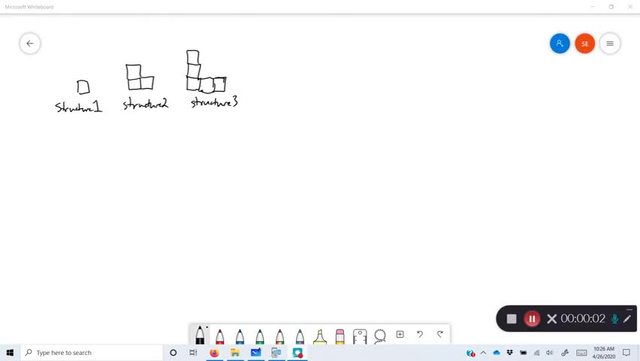
Task: Mute the recorder microphone
Action: (614, 319)
